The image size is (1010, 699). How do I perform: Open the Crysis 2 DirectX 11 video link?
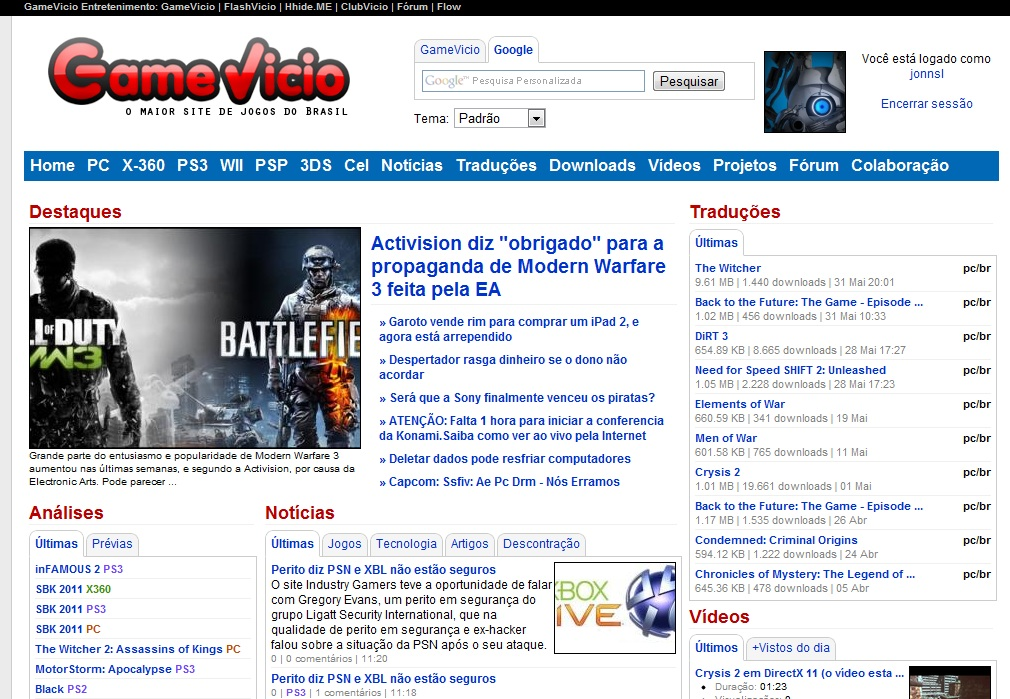click(x=799, y=673)
